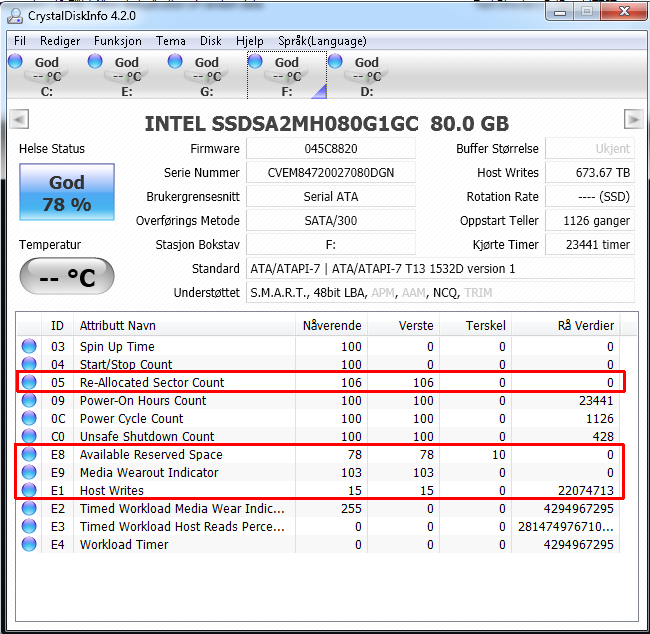Click raw value 22074713
650x634 pixels.
point(586,491)
